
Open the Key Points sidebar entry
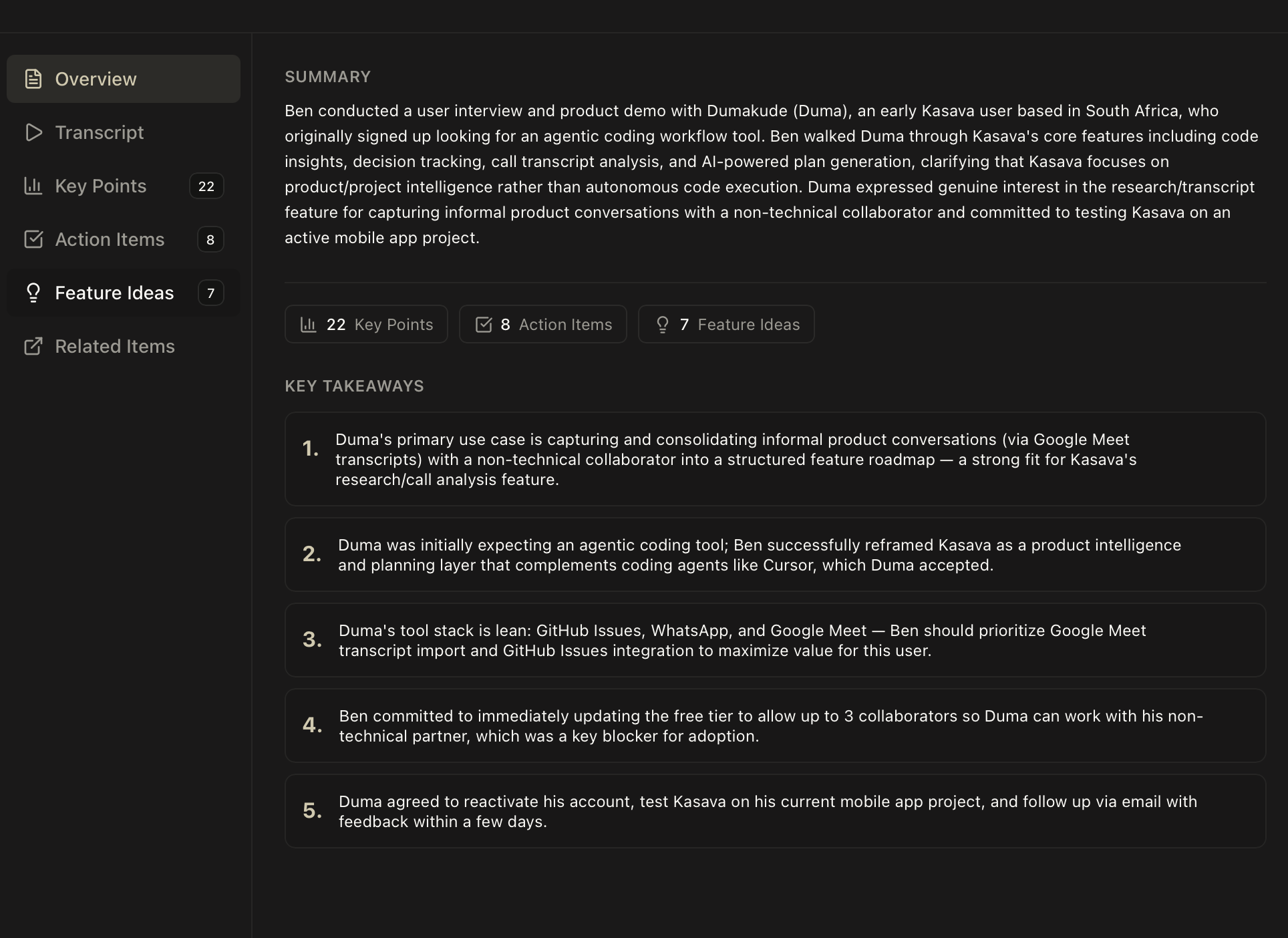(x=100, y=186)
